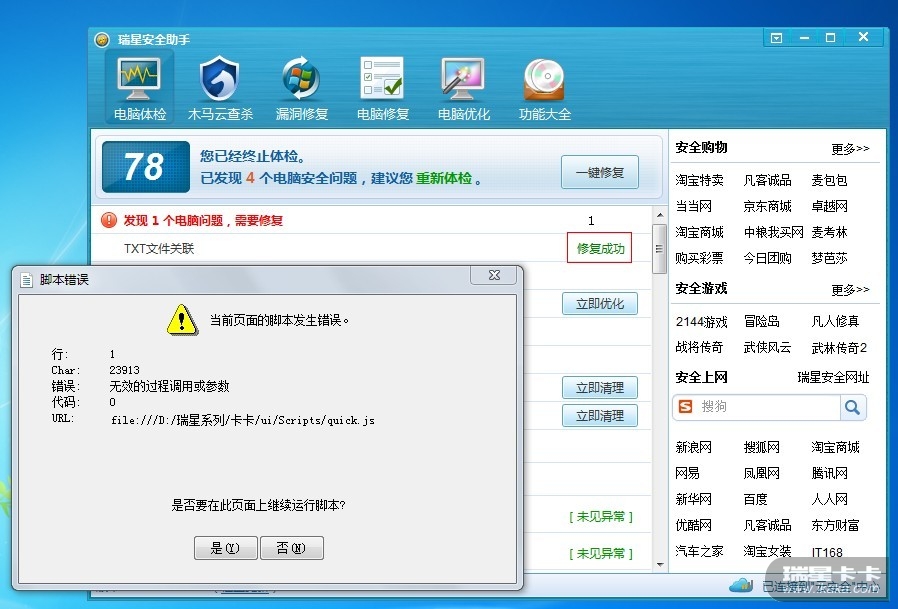Viewport: 898px width, 609px height.
Task: Open the 百度 link
Action: 755,499
